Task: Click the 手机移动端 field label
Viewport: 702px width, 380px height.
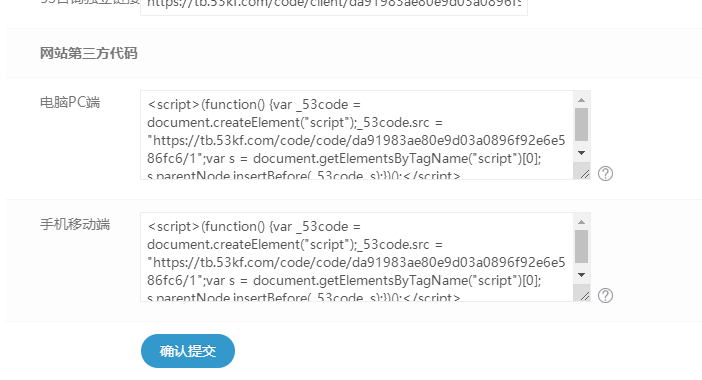Action: [x=75, y=224]
